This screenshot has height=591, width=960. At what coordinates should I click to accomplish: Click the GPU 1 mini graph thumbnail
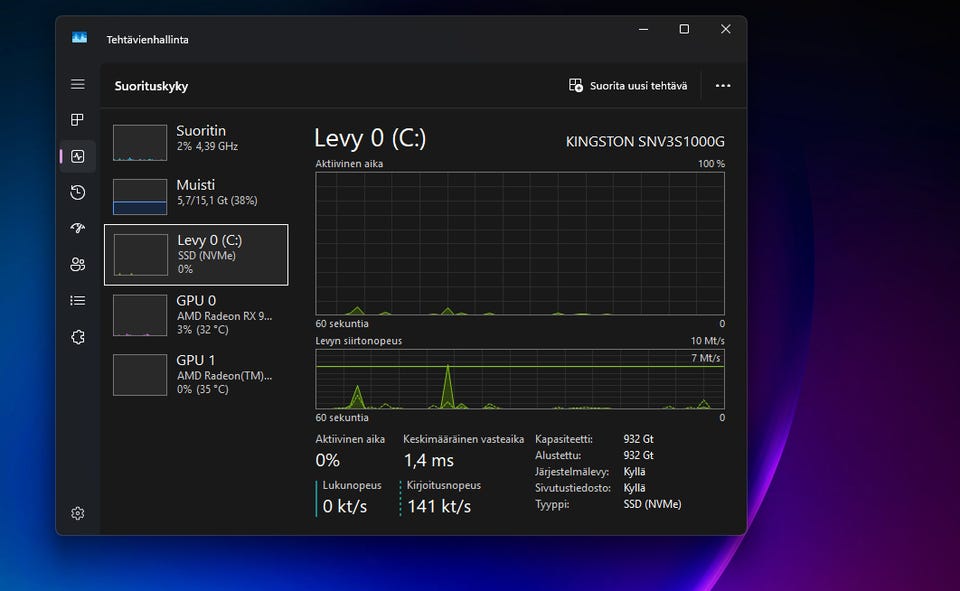coord(140,375)
